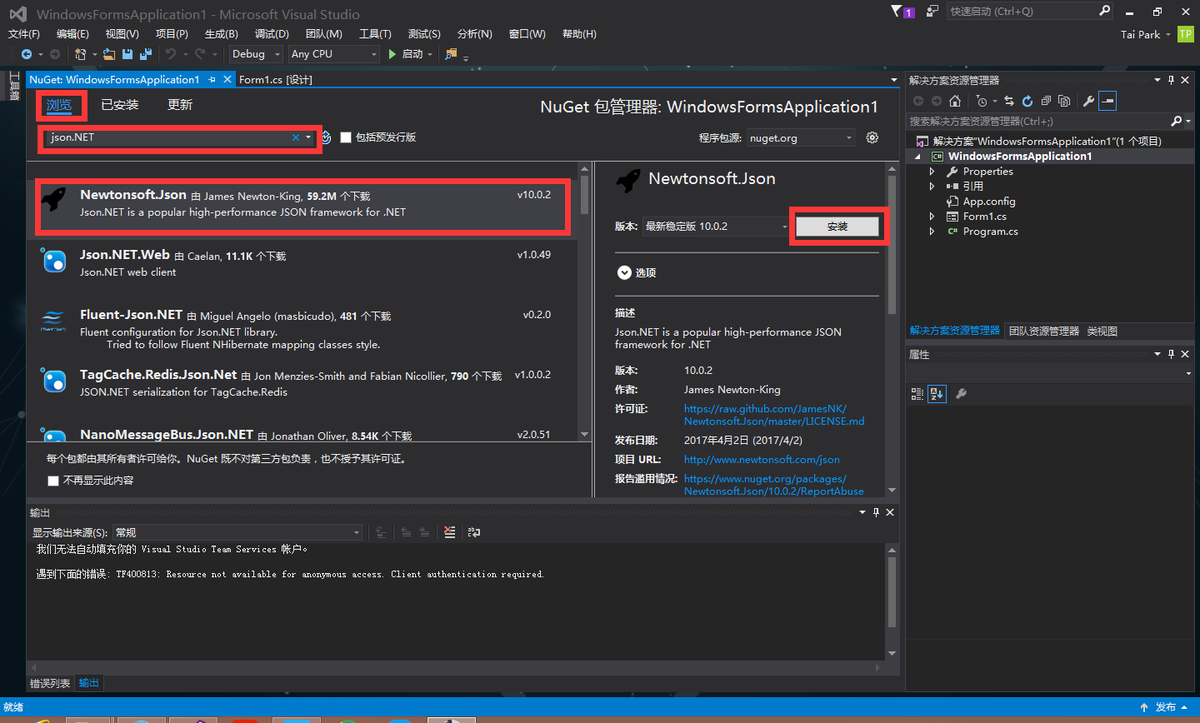Open the version dropdown 最新稳定版 10.0.2

pyautogui.click(x=715, y=227)
